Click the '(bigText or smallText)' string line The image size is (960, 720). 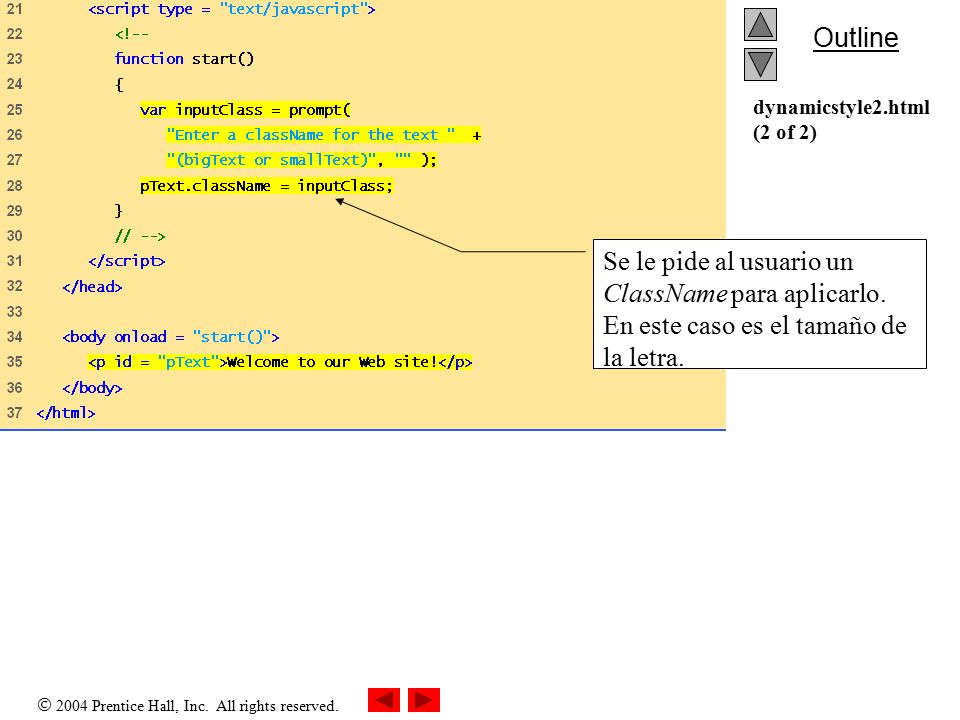[301, 160]
